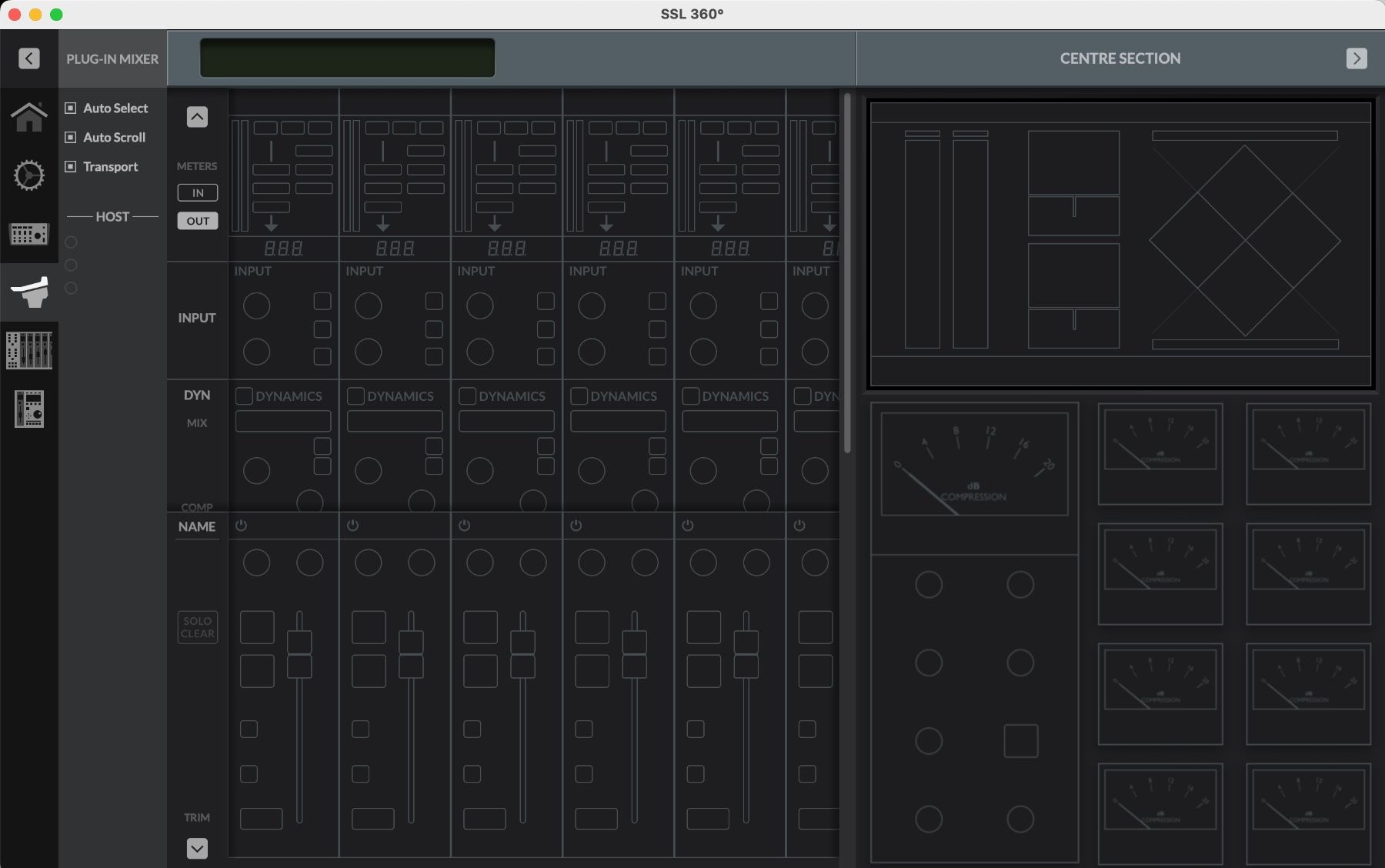This screenshot has height=868, width=1385.
Task: Enable the Auto Select checkbox
Action: click(70, 108)
